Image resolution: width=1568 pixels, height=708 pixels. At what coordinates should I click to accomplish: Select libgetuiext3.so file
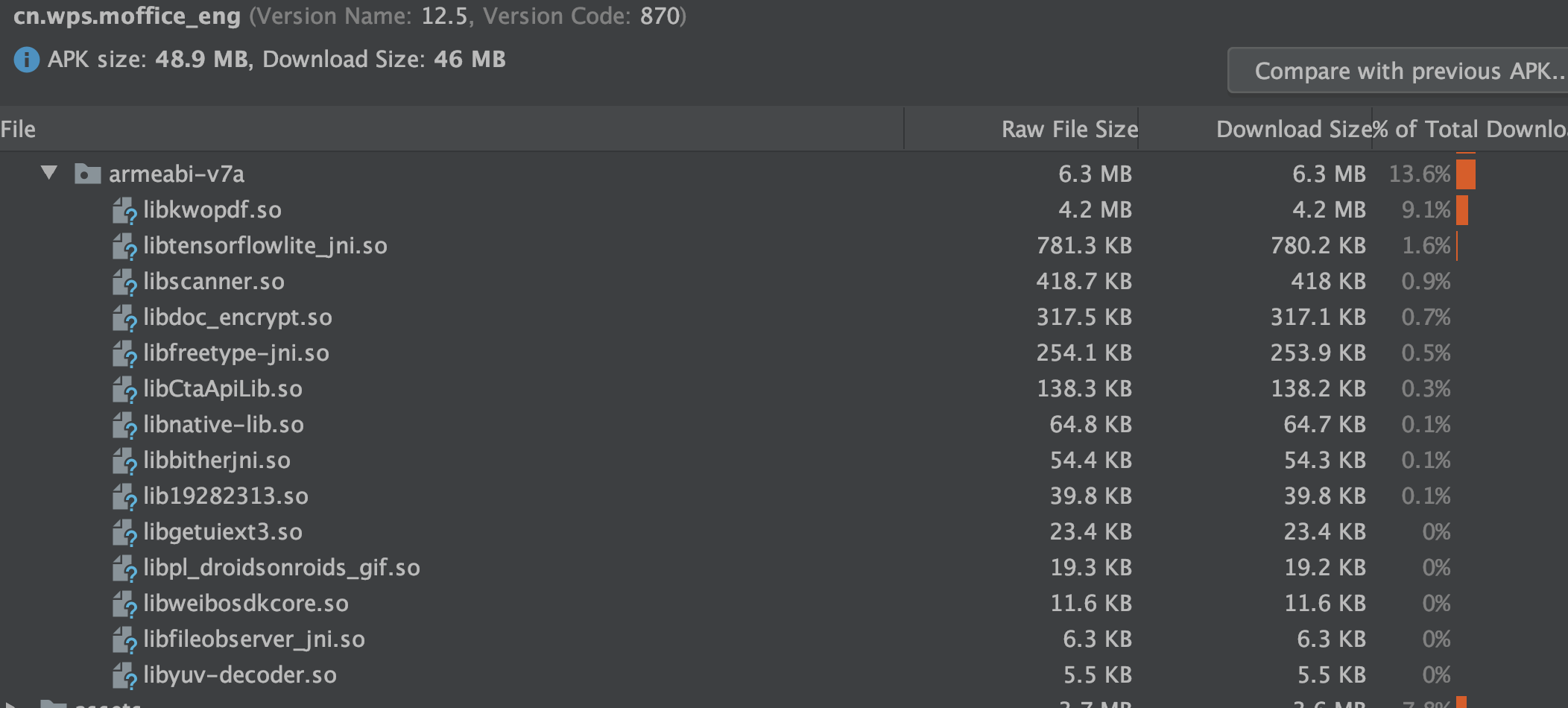(x=223, y=531)
